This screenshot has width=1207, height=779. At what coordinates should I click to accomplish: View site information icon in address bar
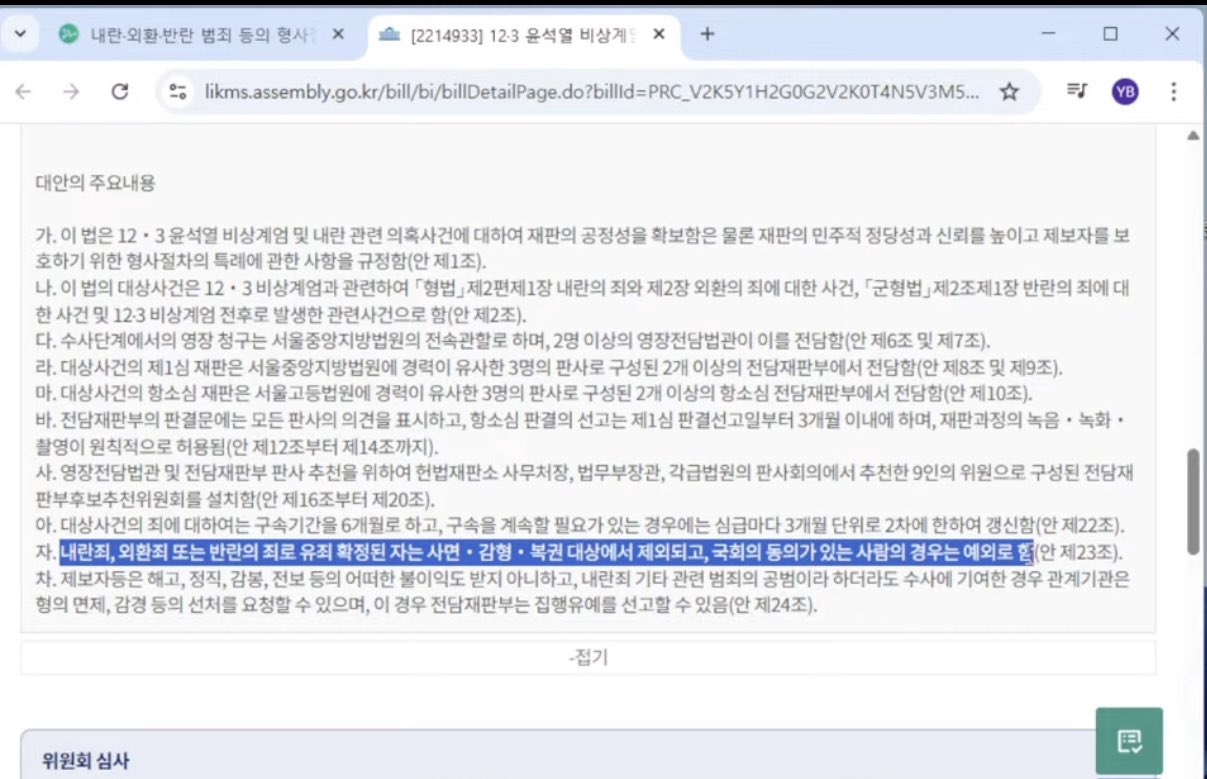[x=178, y=92]
